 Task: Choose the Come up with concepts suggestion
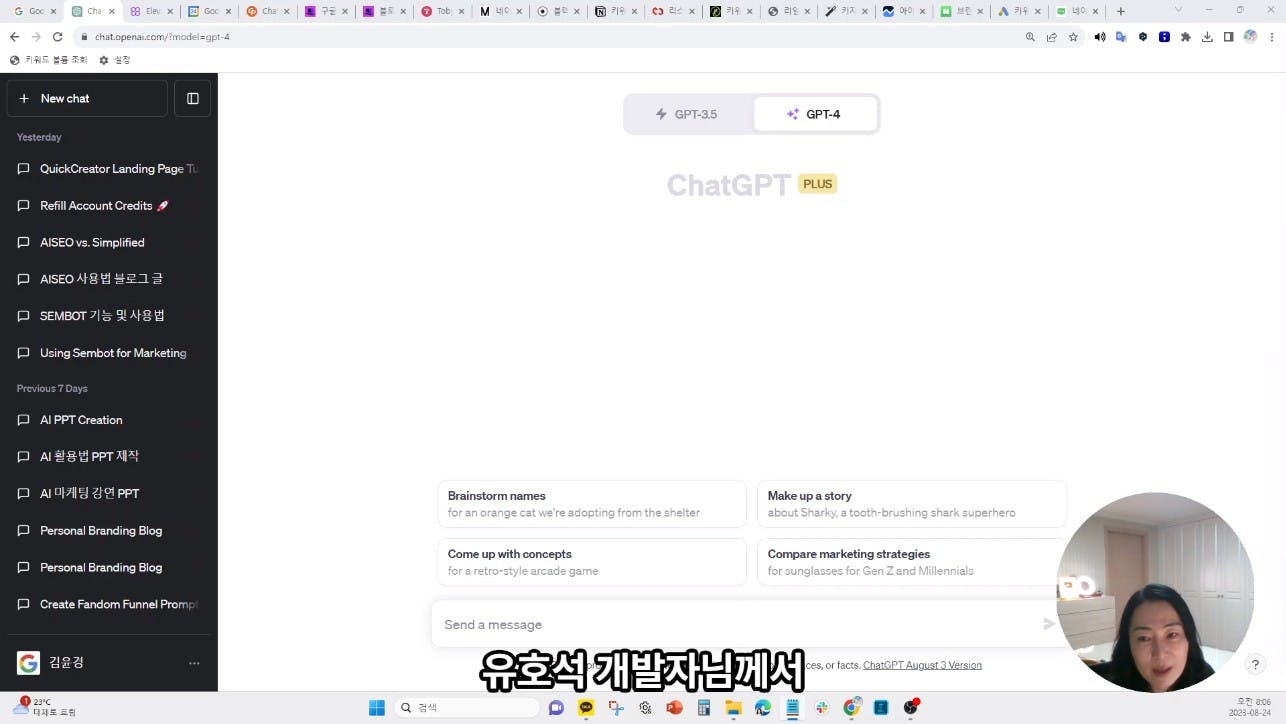(x=592, y=562)
